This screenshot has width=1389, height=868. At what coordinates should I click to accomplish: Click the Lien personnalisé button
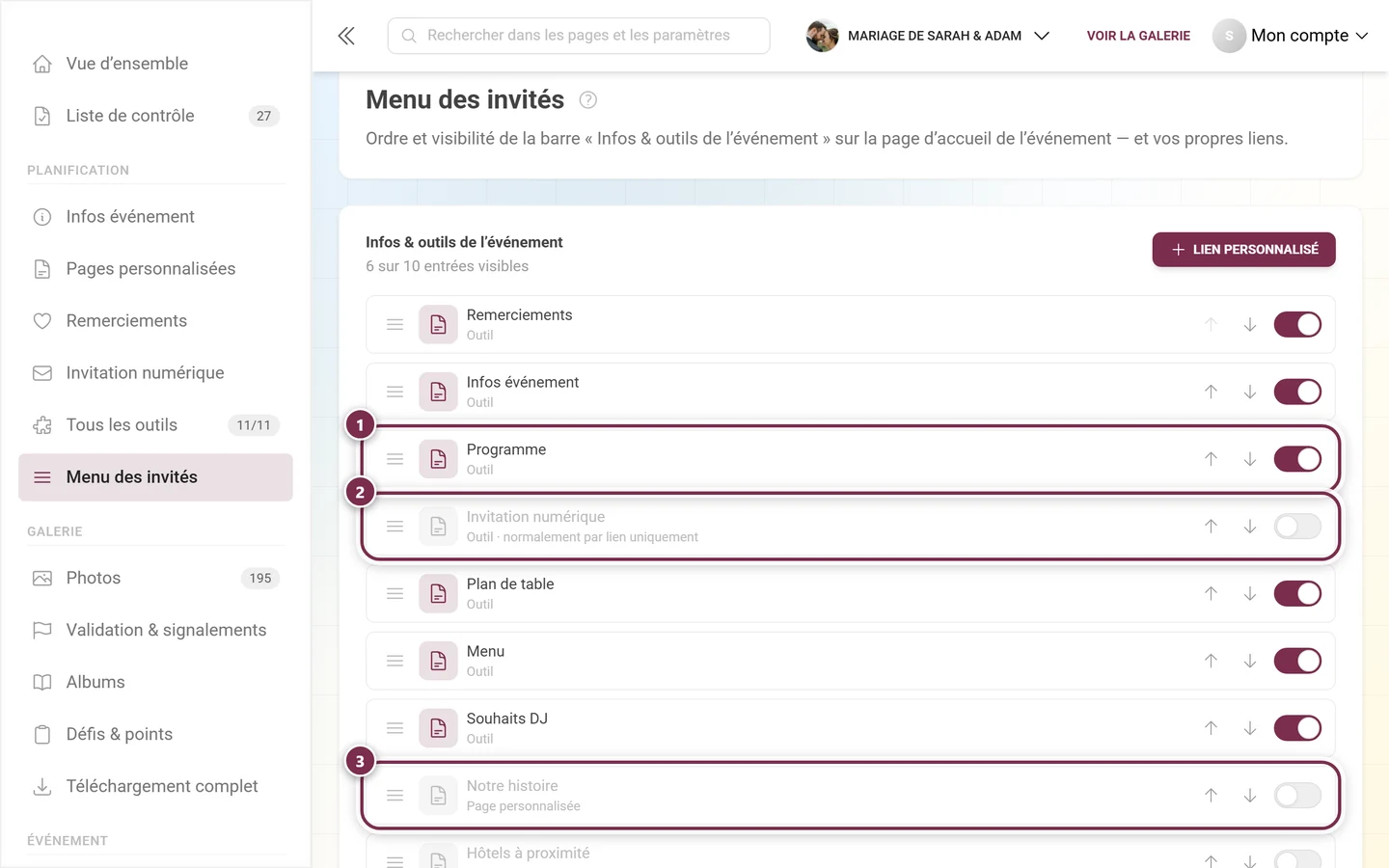[x=1243, y=250]
